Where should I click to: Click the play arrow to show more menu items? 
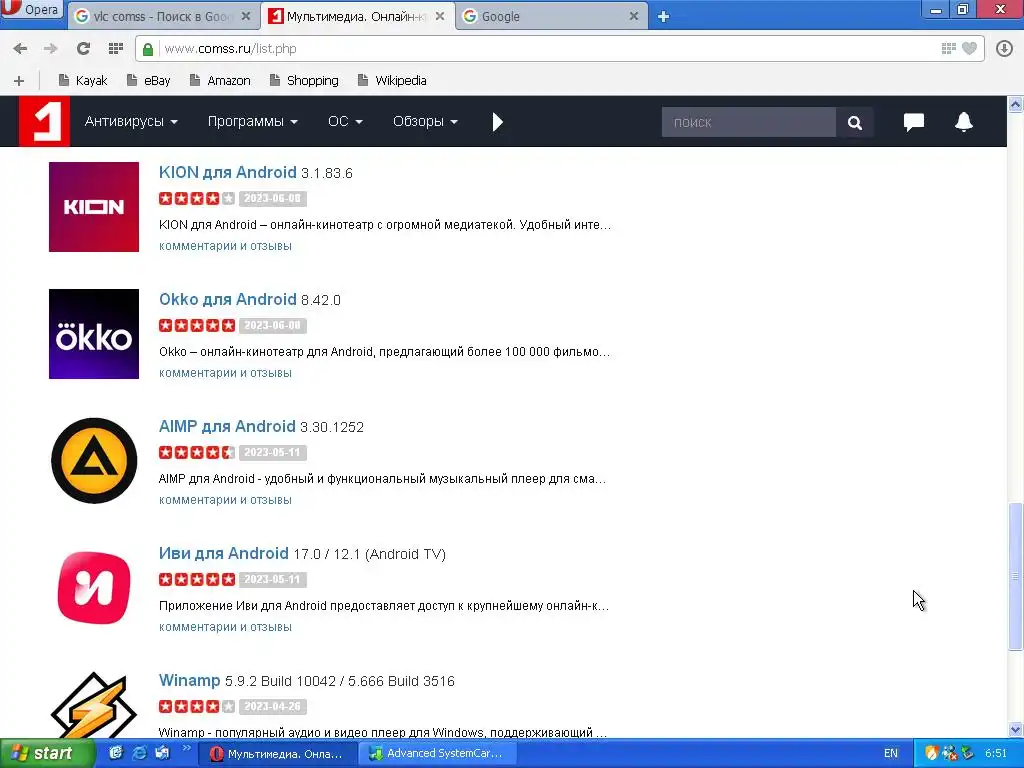(498, 122)
